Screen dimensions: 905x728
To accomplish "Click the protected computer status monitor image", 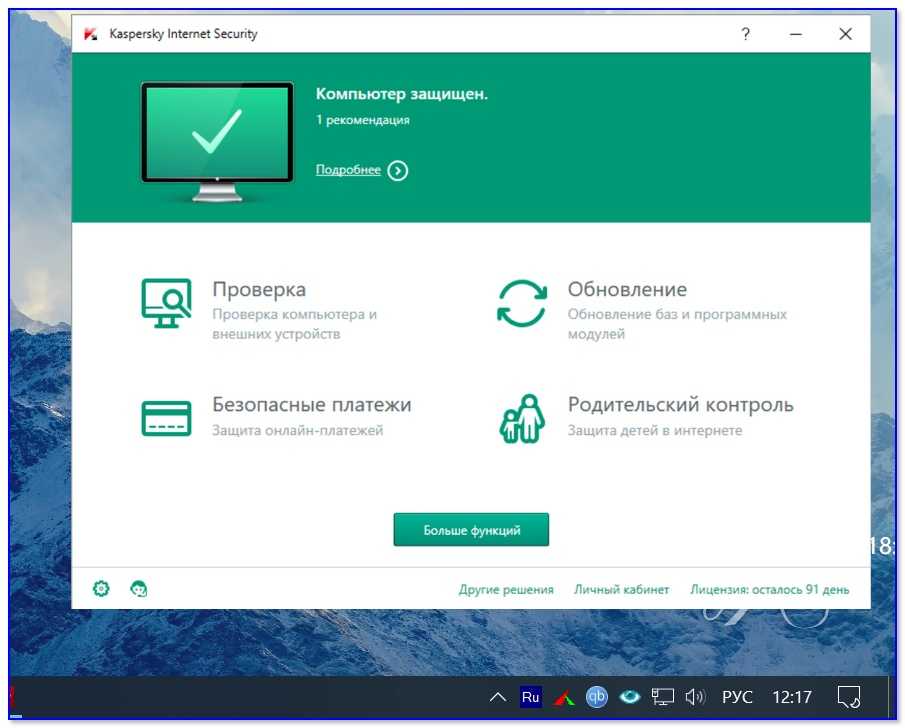I will 217,142.
